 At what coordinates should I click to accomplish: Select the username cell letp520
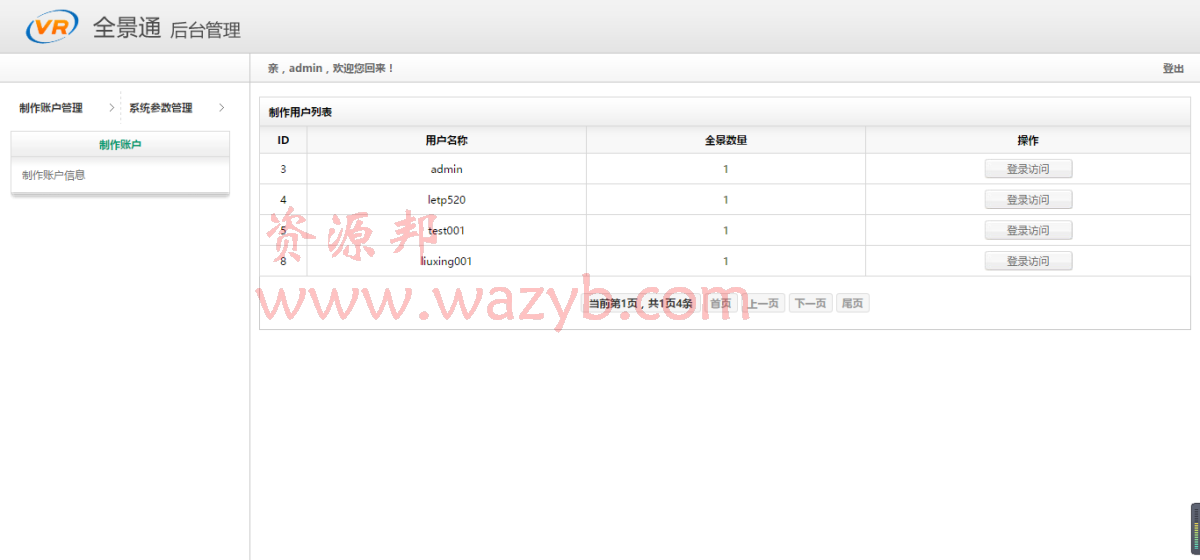[x=447, y=200]
